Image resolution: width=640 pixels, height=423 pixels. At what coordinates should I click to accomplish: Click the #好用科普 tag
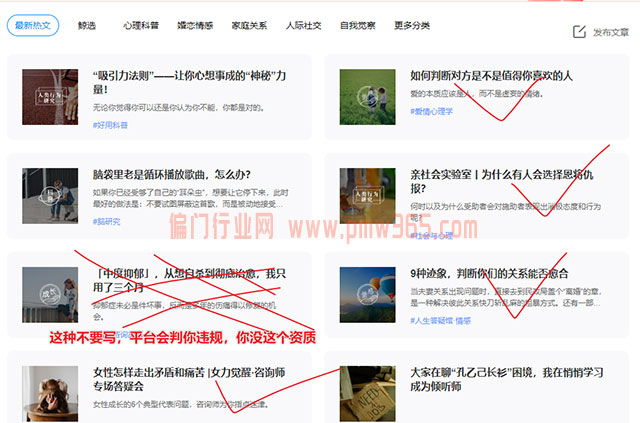tap(110, 125)
